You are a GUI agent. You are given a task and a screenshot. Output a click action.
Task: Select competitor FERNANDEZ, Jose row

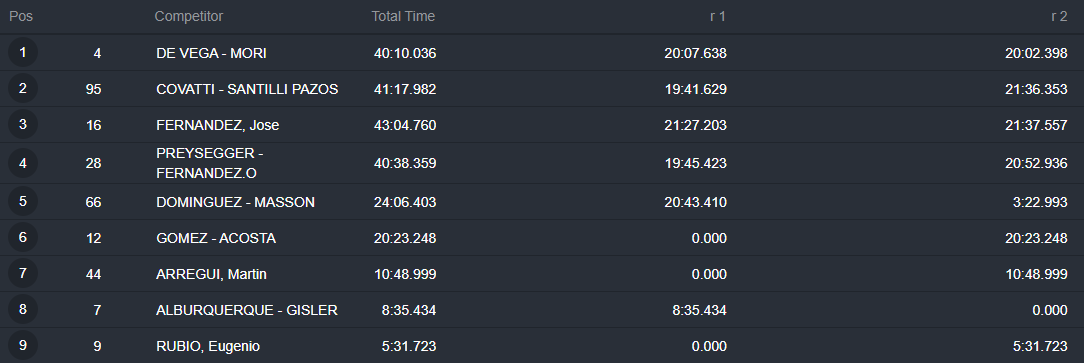[x=542, y=125]
